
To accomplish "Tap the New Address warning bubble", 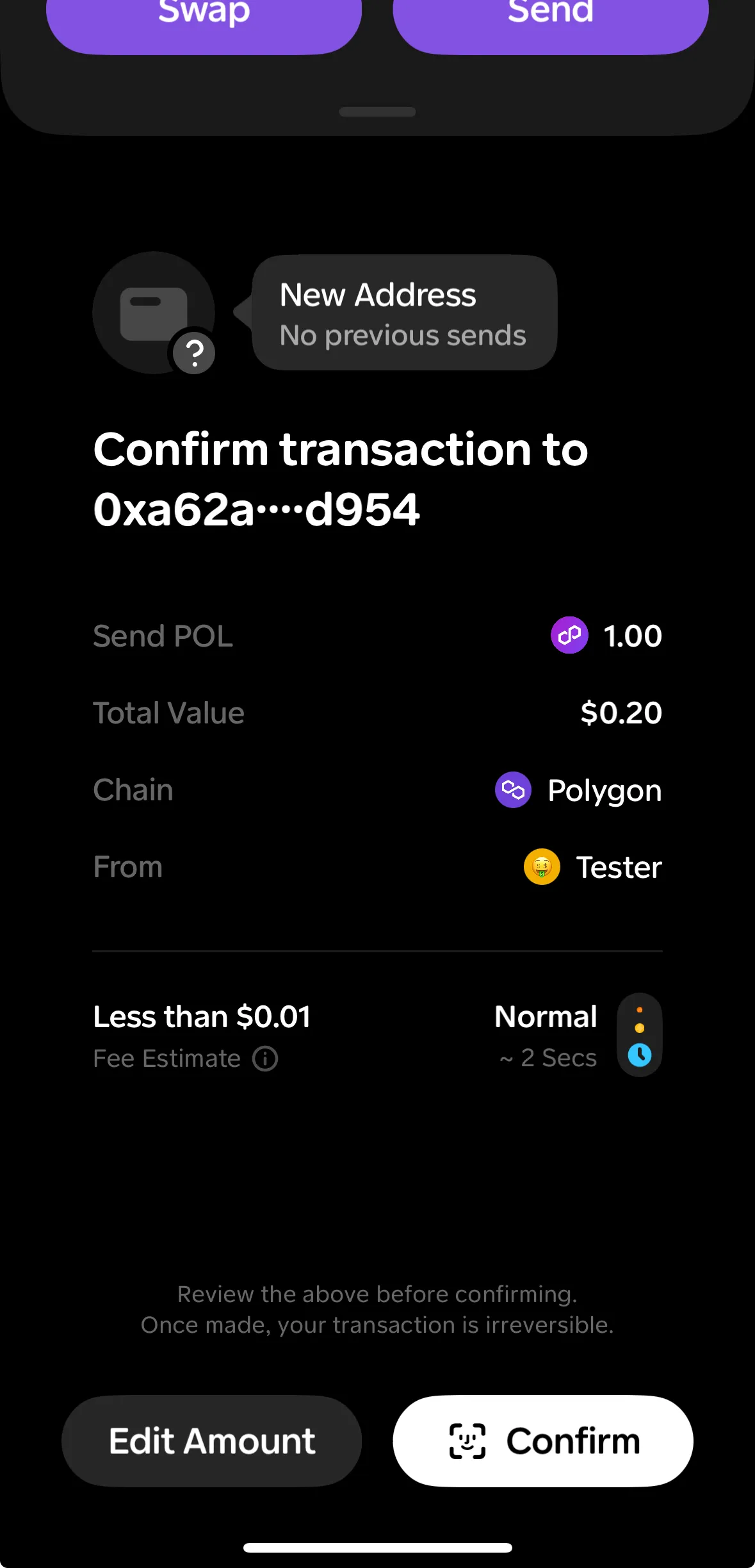I will tap(404, 313).
